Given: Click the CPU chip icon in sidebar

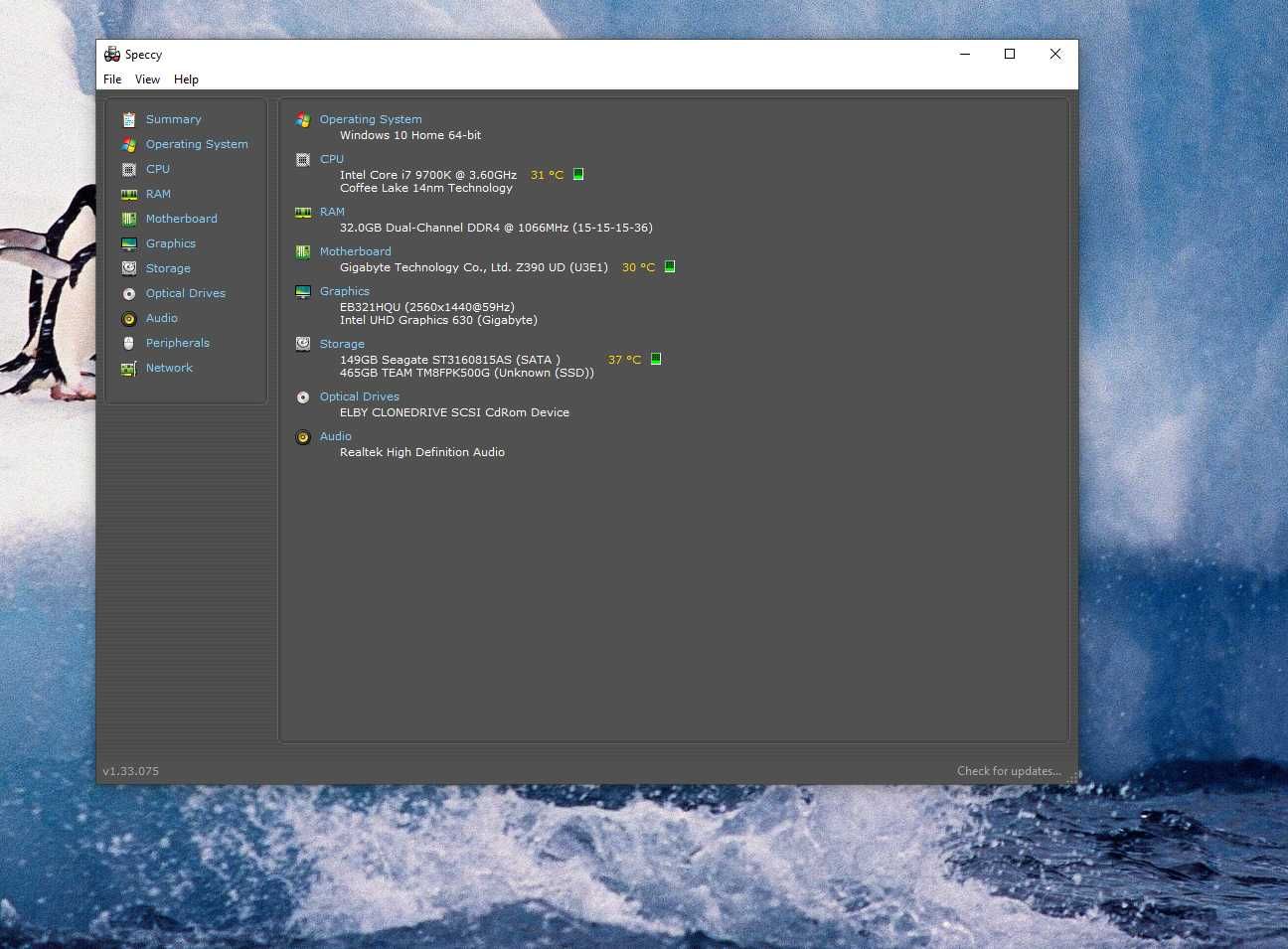Looking at the screenshot, I should [x=128, y=169].
